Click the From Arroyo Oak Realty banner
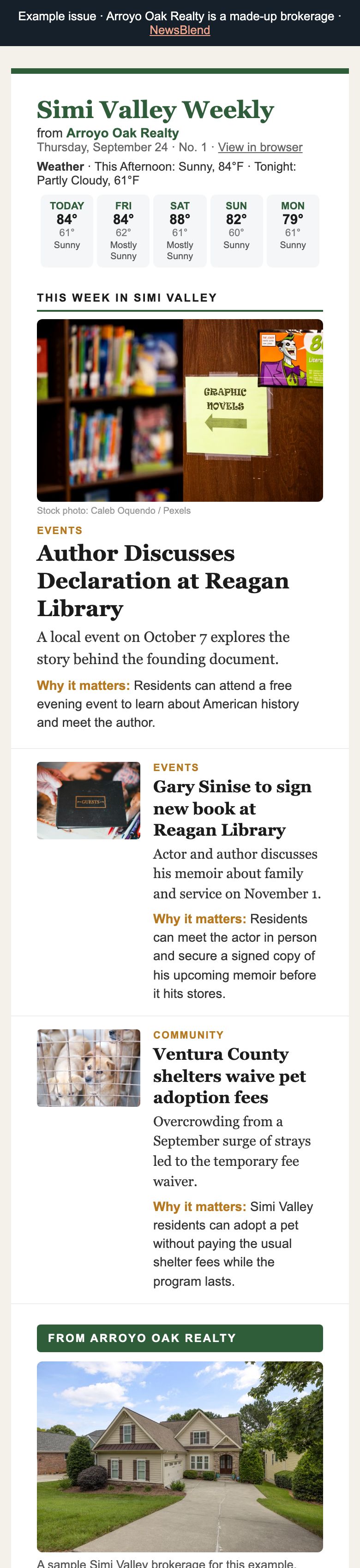 click(180, 1338)
